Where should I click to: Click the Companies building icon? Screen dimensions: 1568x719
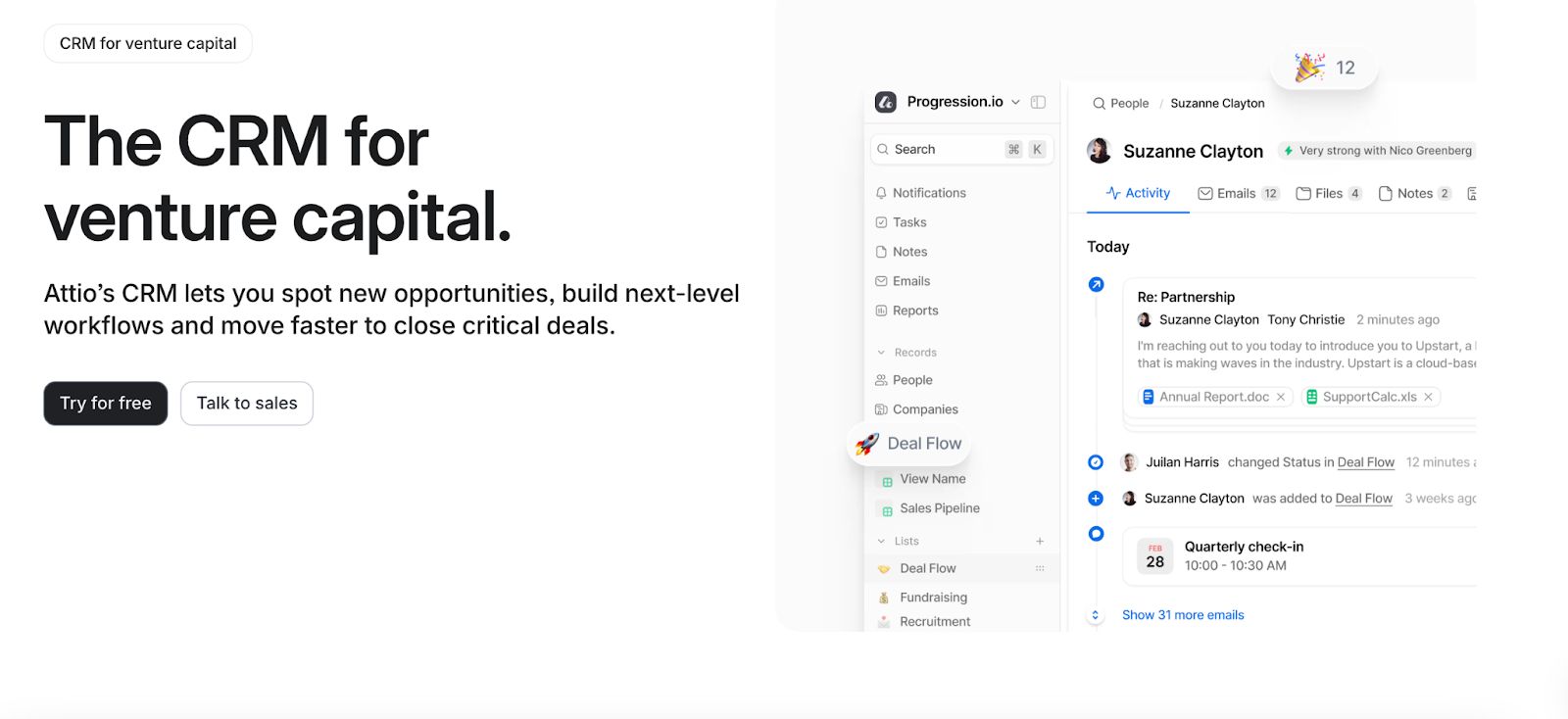click(x=881, y=409)
